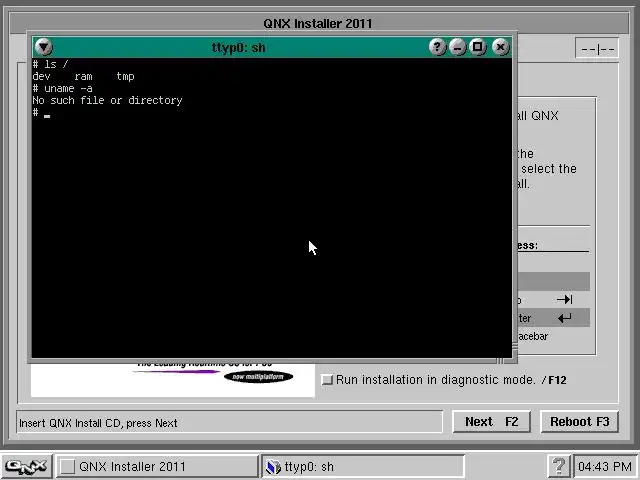The image size is (640, 480).
Task: Switch to ttyp0: sh taskbar item
Action: point(362,466)
